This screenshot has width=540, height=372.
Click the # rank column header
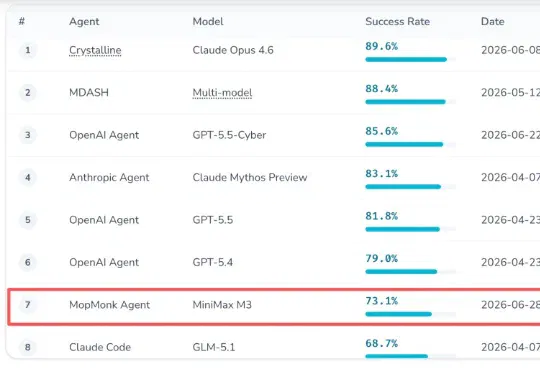pyautogui.click(x=22, y=22)
